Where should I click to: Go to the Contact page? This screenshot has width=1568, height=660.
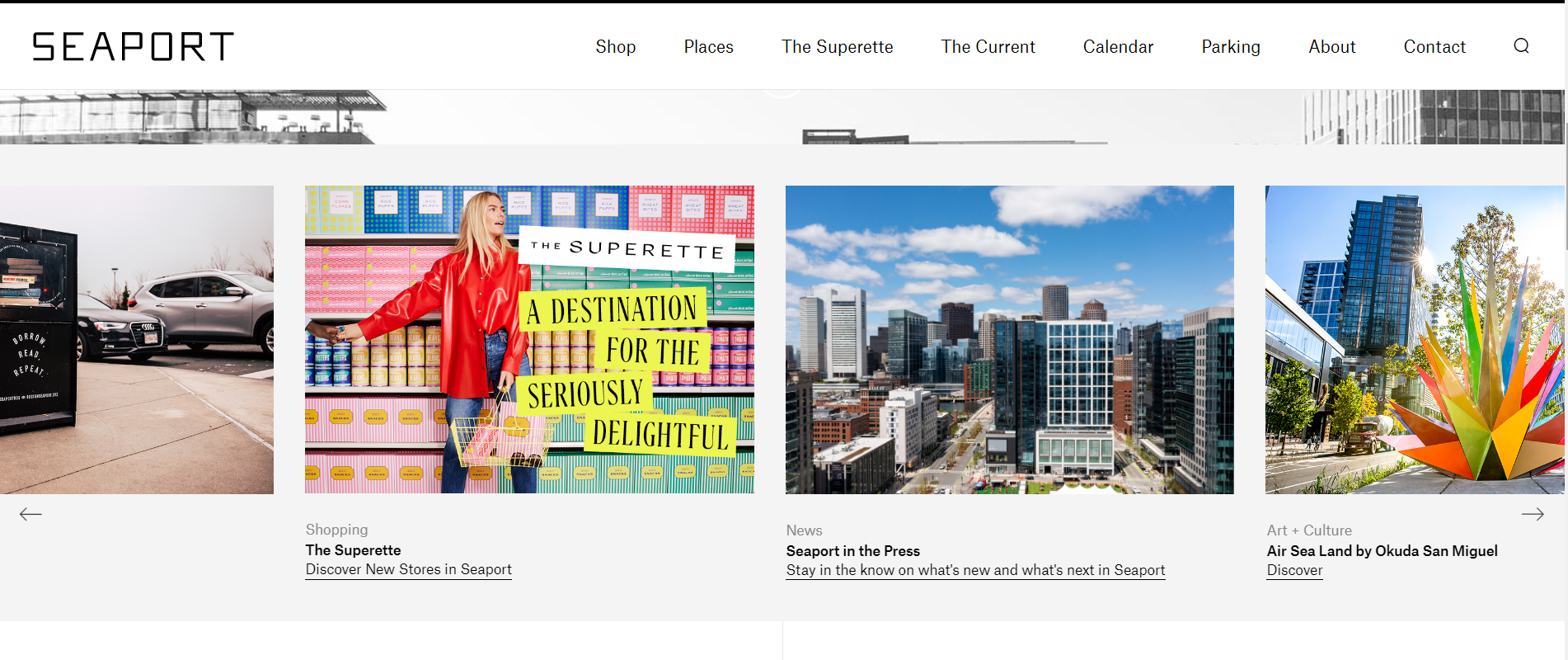1435,47
